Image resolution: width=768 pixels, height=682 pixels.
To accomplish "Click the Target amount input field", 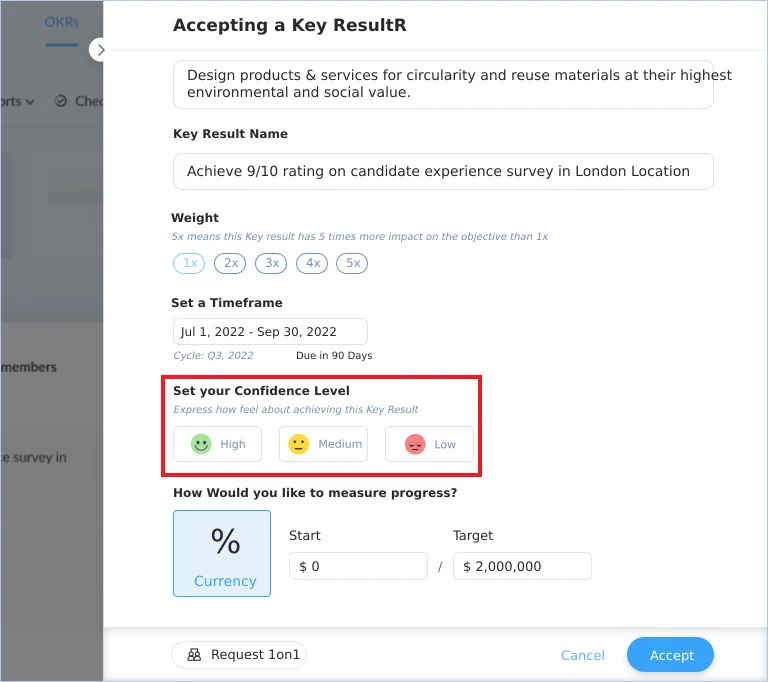I will (x=522, y=566).
